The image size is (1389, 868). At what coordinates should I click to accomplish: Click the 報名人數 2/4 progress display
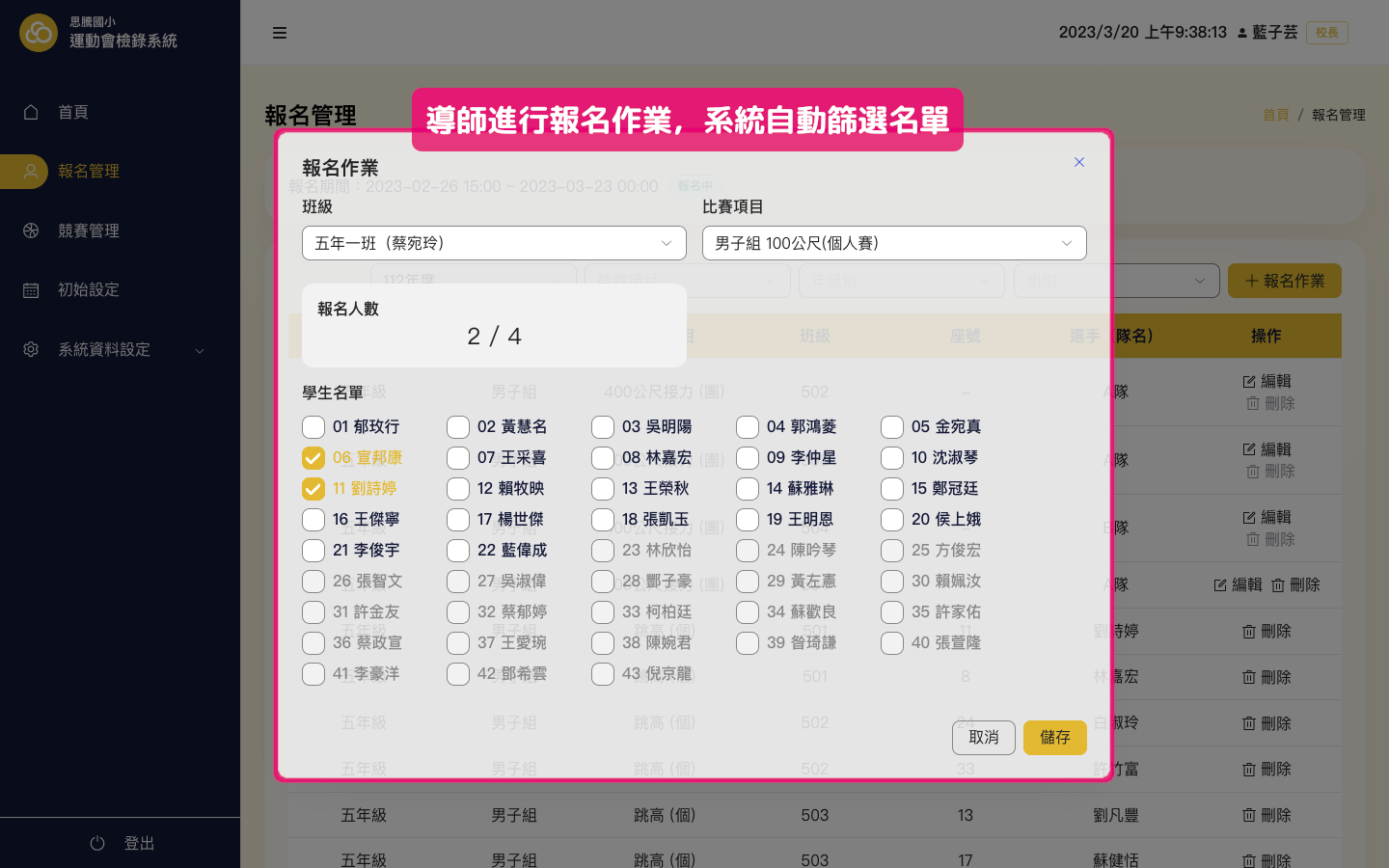494,325
